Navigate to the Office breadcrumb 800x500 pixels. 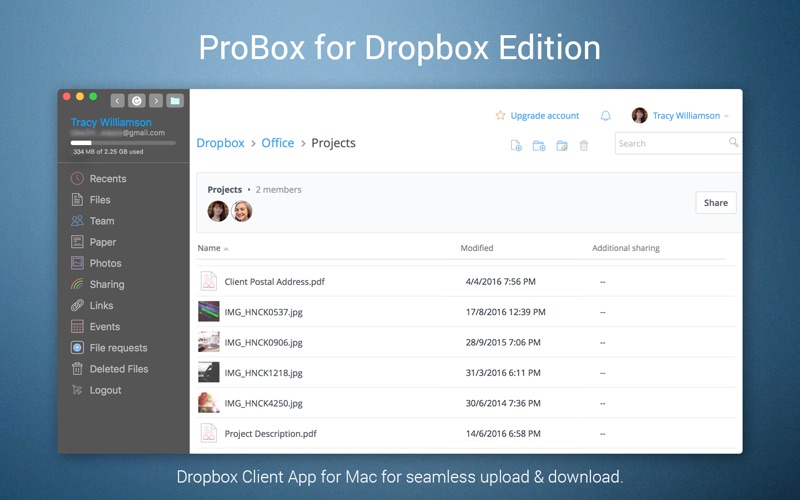pos(278,143)
